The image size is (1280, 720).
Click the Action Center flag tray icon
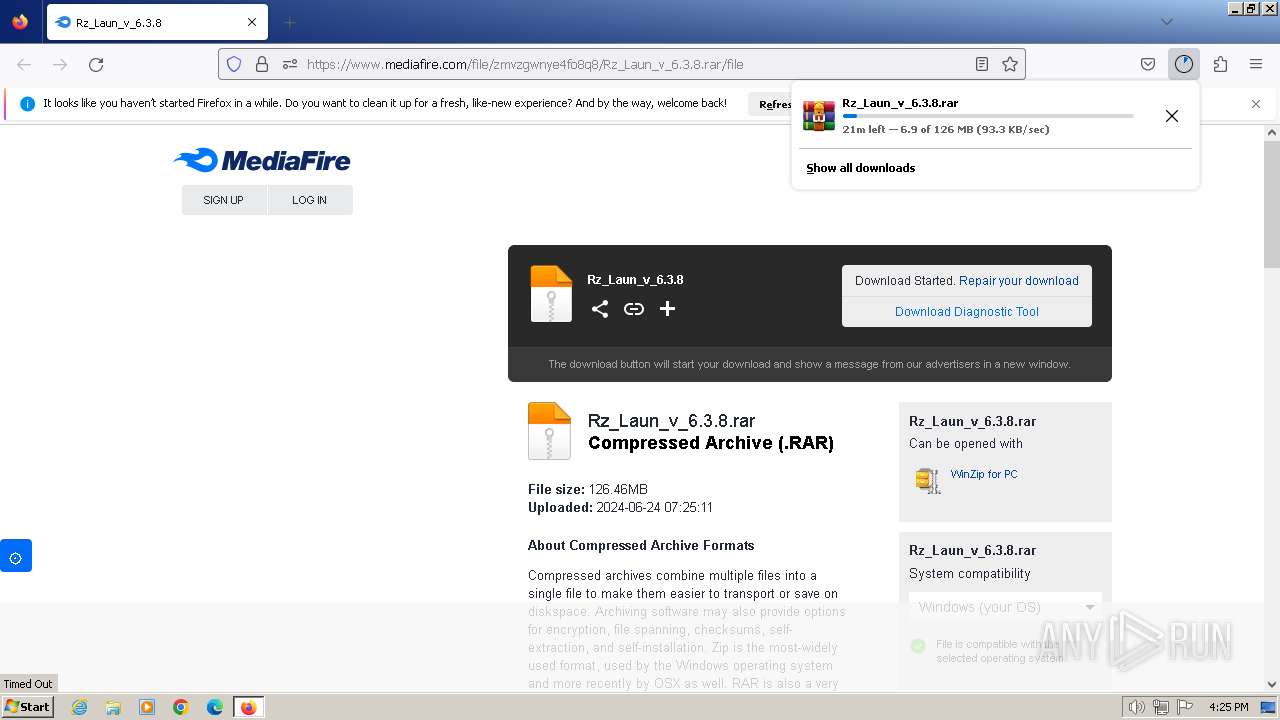point(1184,707)
